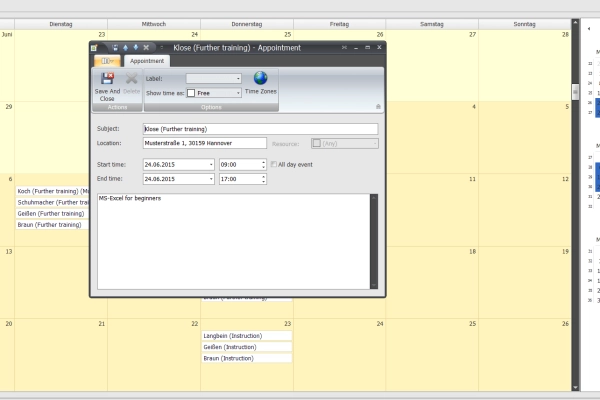Click the Location text field

[205, 143]
